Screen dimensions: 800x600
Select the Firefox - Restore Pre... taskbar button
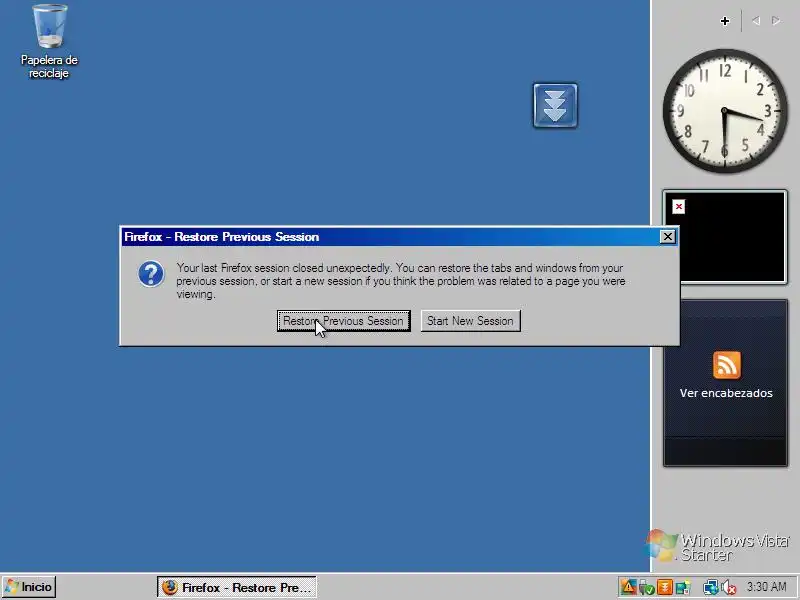(x=237, y=587)
